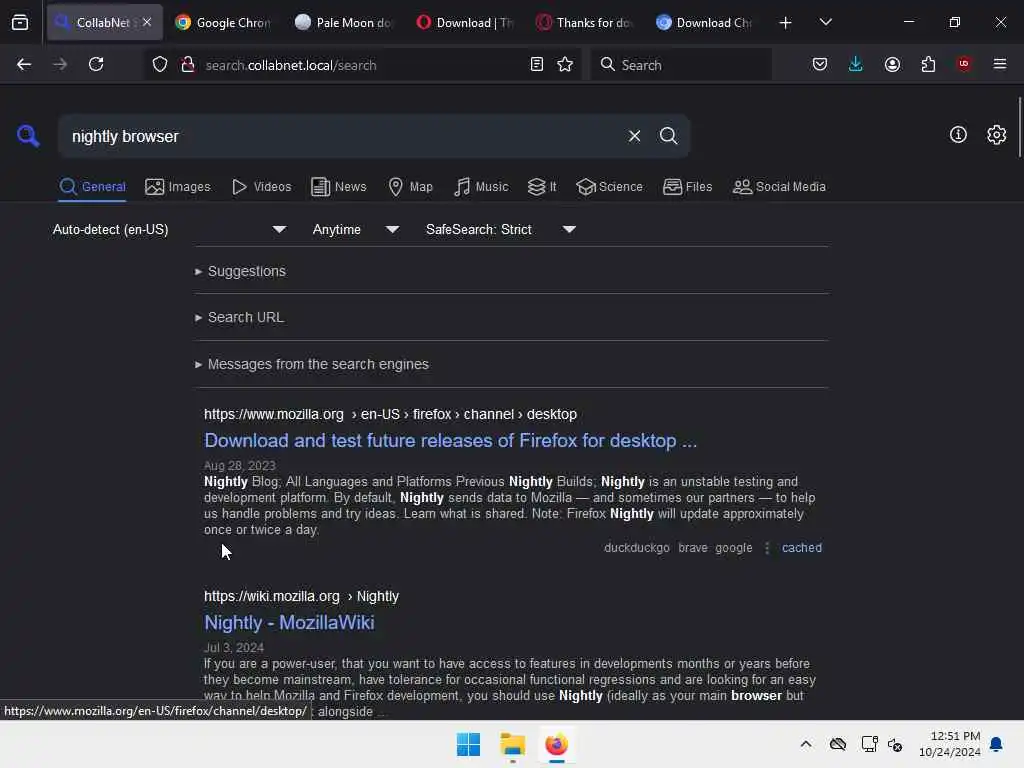Image resolution: width=1024 pixels, height=768 pixels.
Task: Click wiki.mozilla.org Nightly URL
Action: pyautogui.click(x=301, y=596)
